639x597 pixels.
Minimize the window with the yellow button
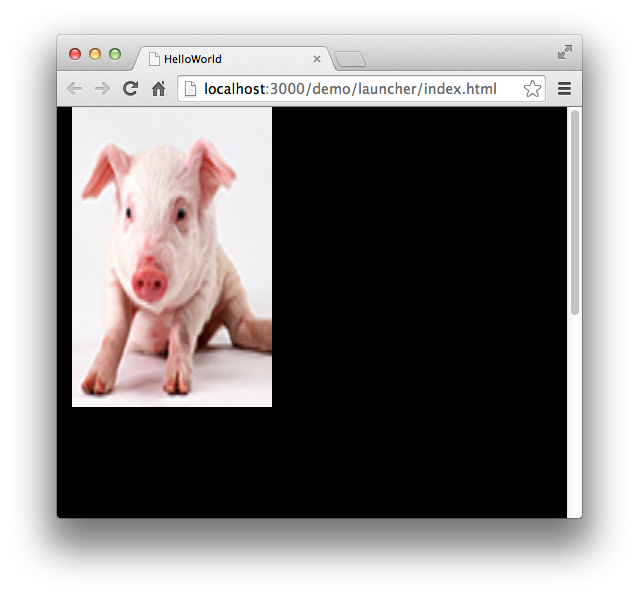coord(95,54)
